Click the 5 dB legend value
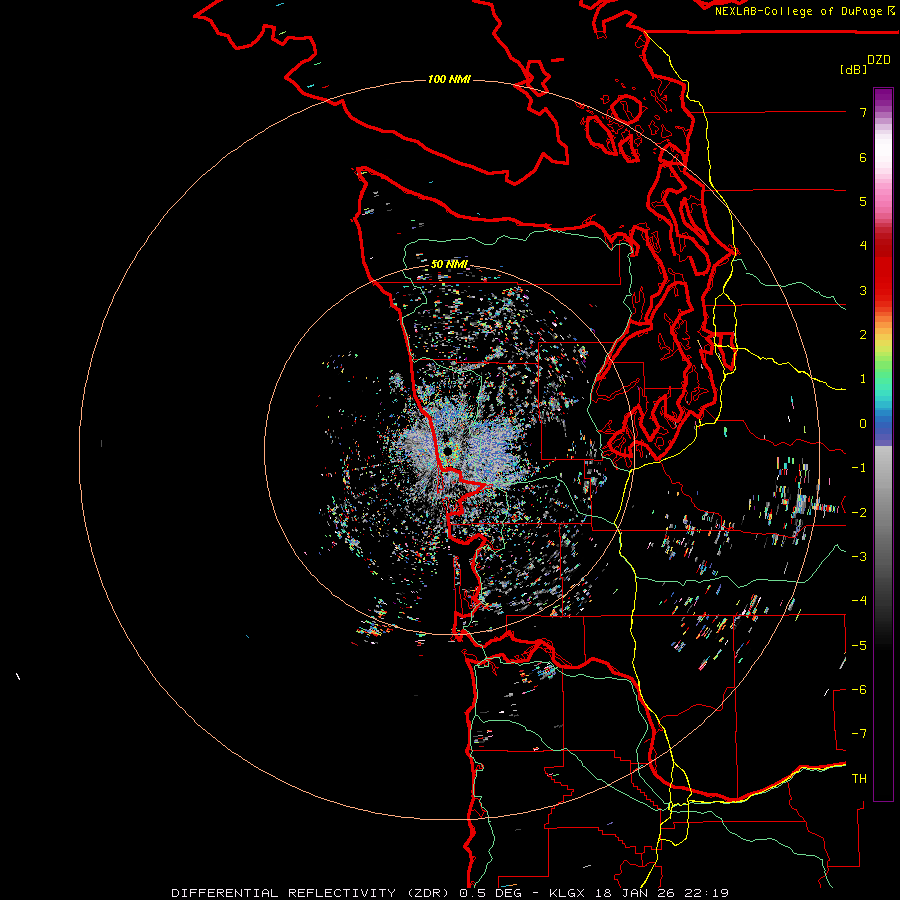The height and width of the screenshot is (900, 900). (x=863, y=201)
